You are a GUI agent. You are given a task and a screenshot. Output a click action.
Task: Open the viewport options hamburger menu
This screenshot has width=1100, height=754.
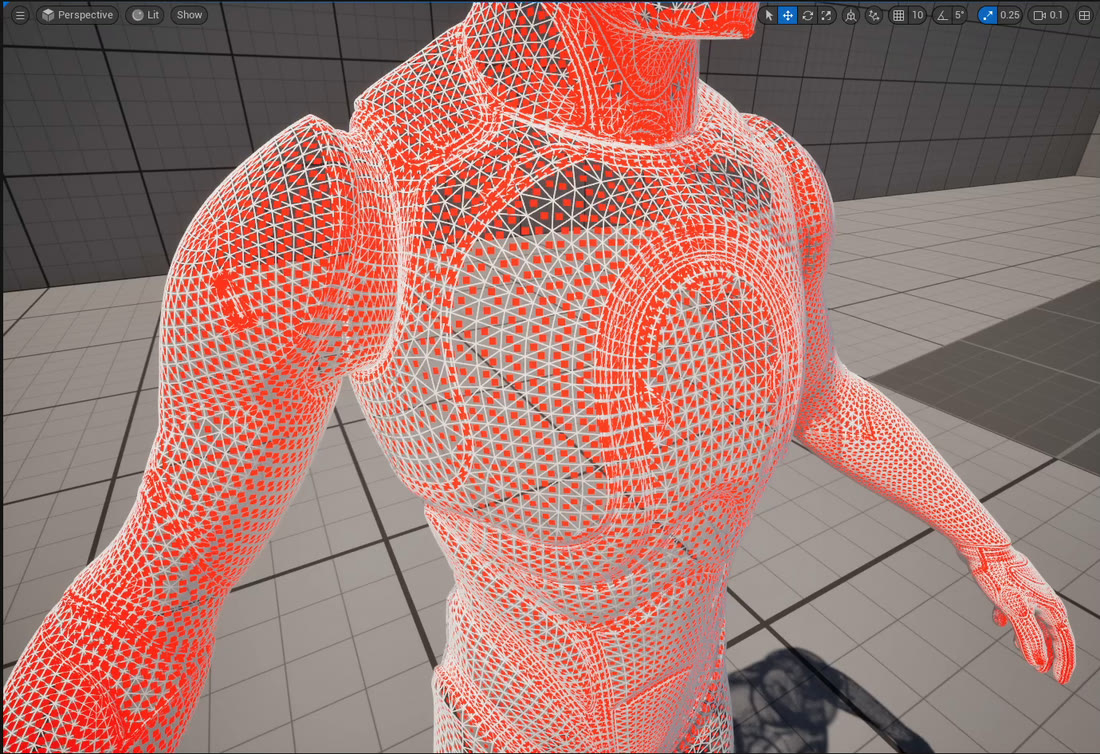coord(20,15)
